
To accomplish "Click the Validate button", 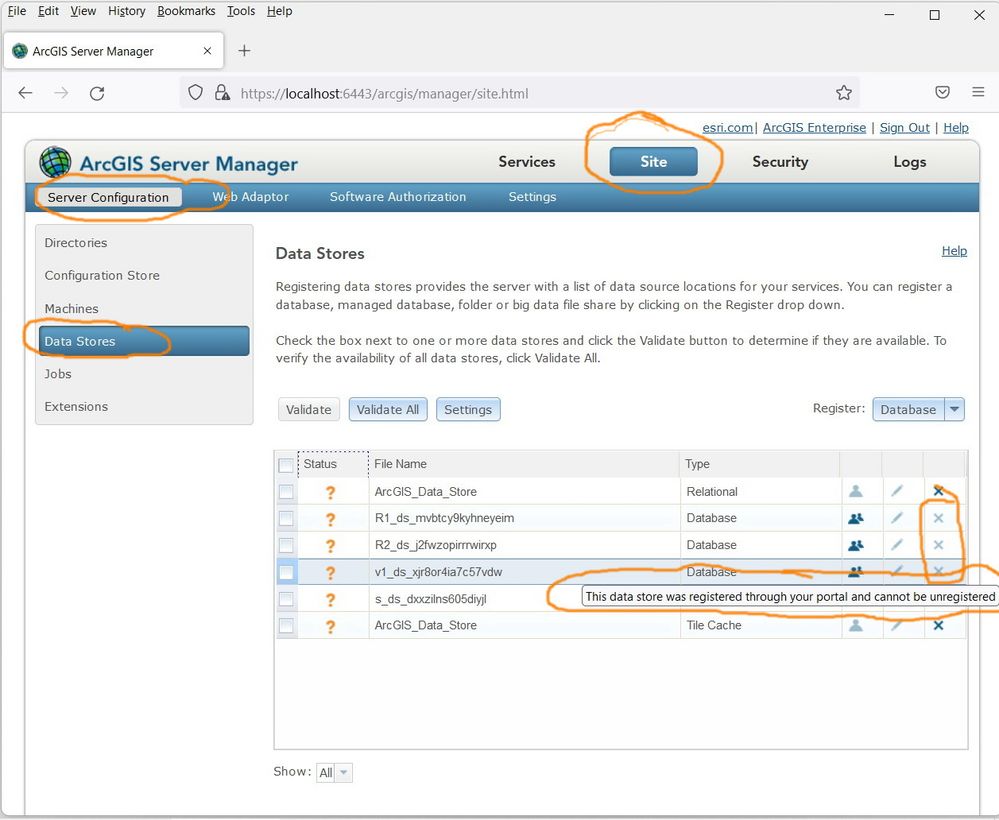I will (x=308, y=410).
